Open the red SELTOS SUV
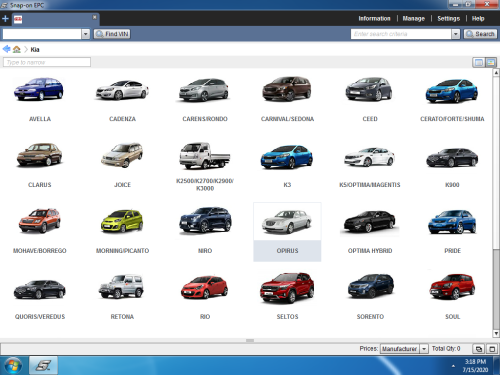Screen dimensions: 500x375 coord(287,287)
